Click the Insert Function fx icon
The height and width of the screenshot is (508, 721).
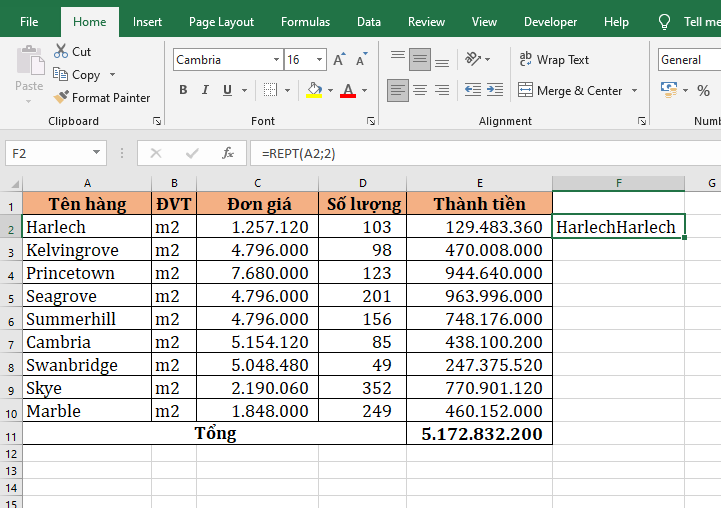tap(228, 153)
